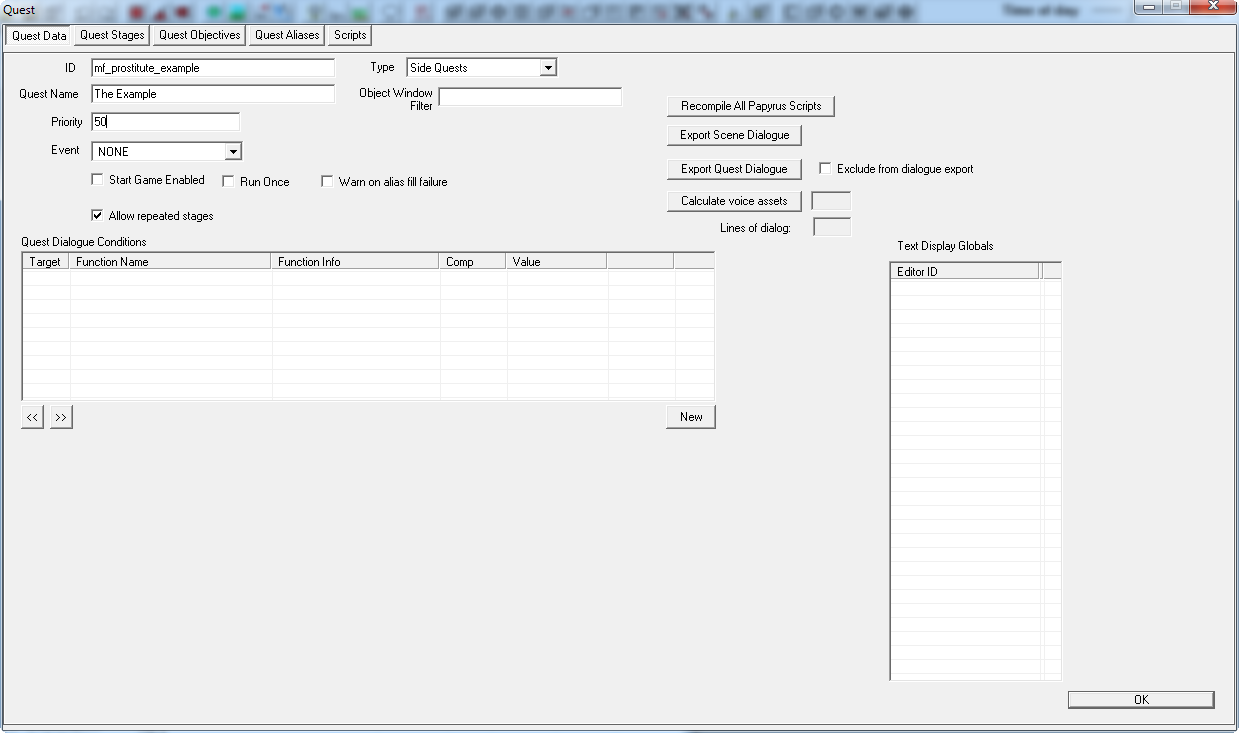
Task: Toggle Exclude from dialogue export
Action: pos(825,169)
